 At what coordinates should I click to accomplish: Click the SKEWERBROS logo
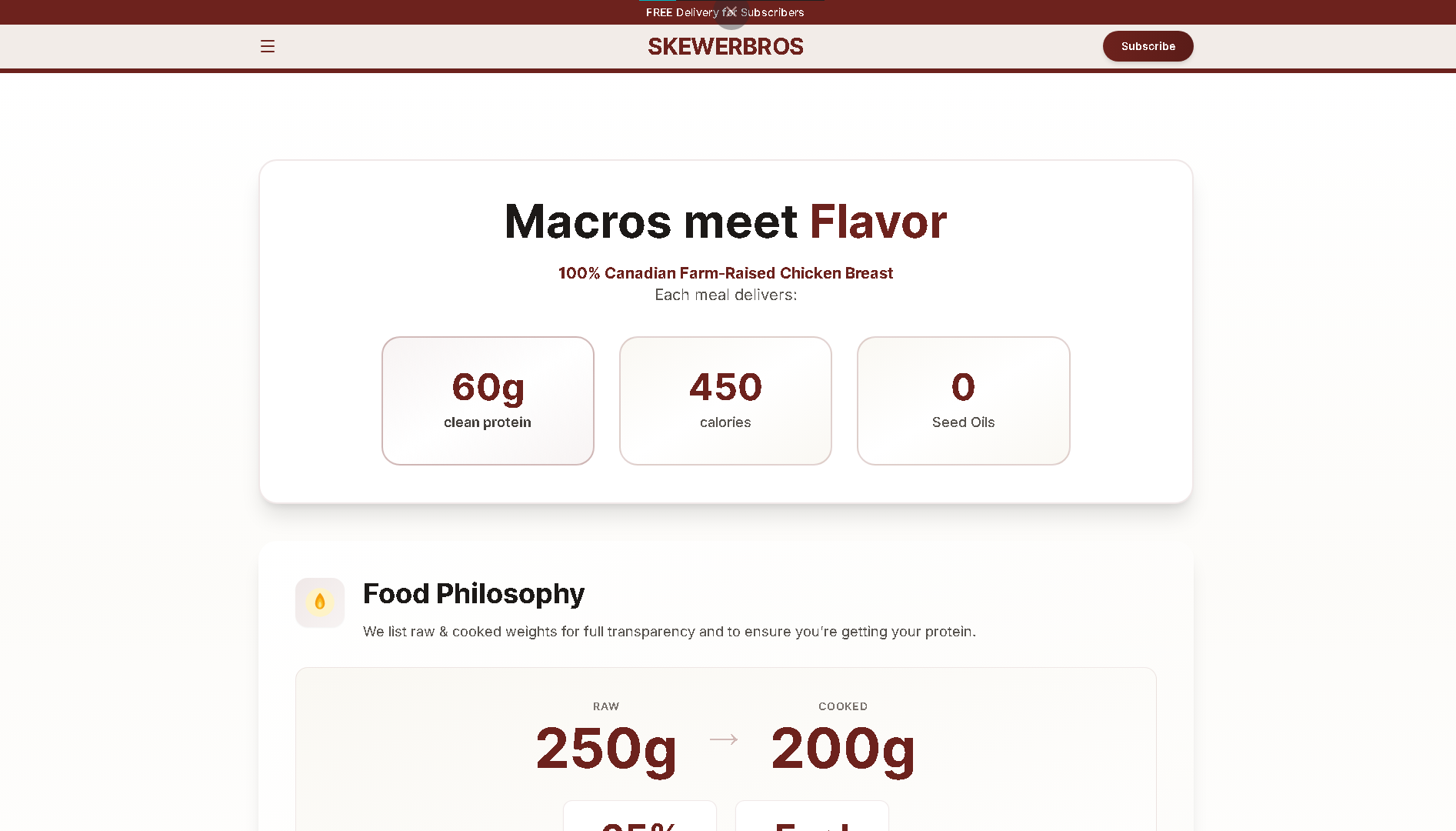[x=725, y=46]
